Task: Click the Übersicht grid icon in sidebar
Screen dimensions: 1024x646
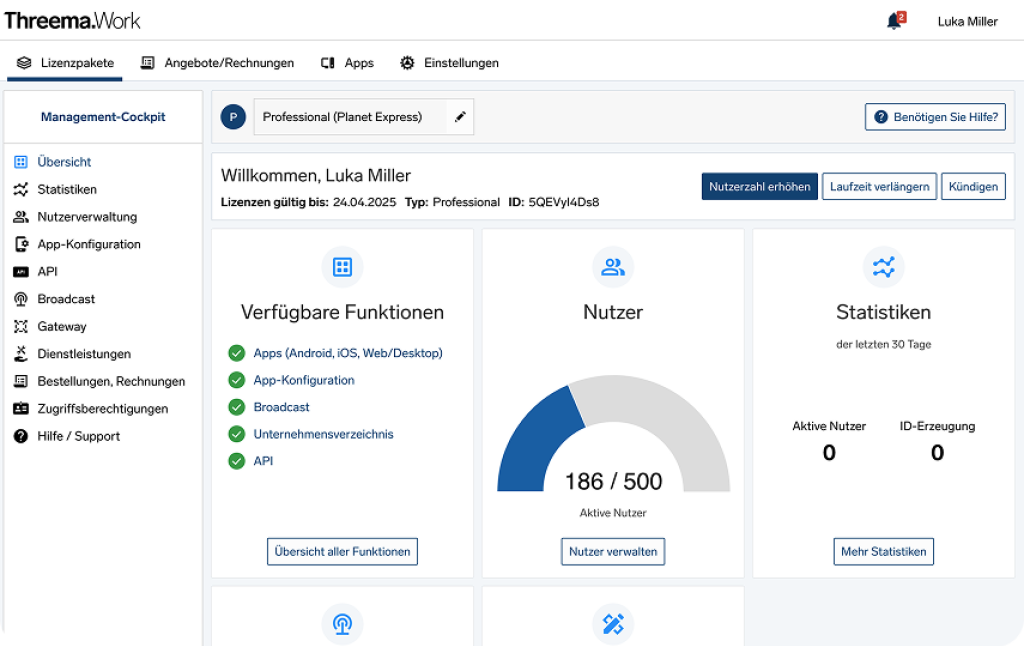Action: coord(21,162)
